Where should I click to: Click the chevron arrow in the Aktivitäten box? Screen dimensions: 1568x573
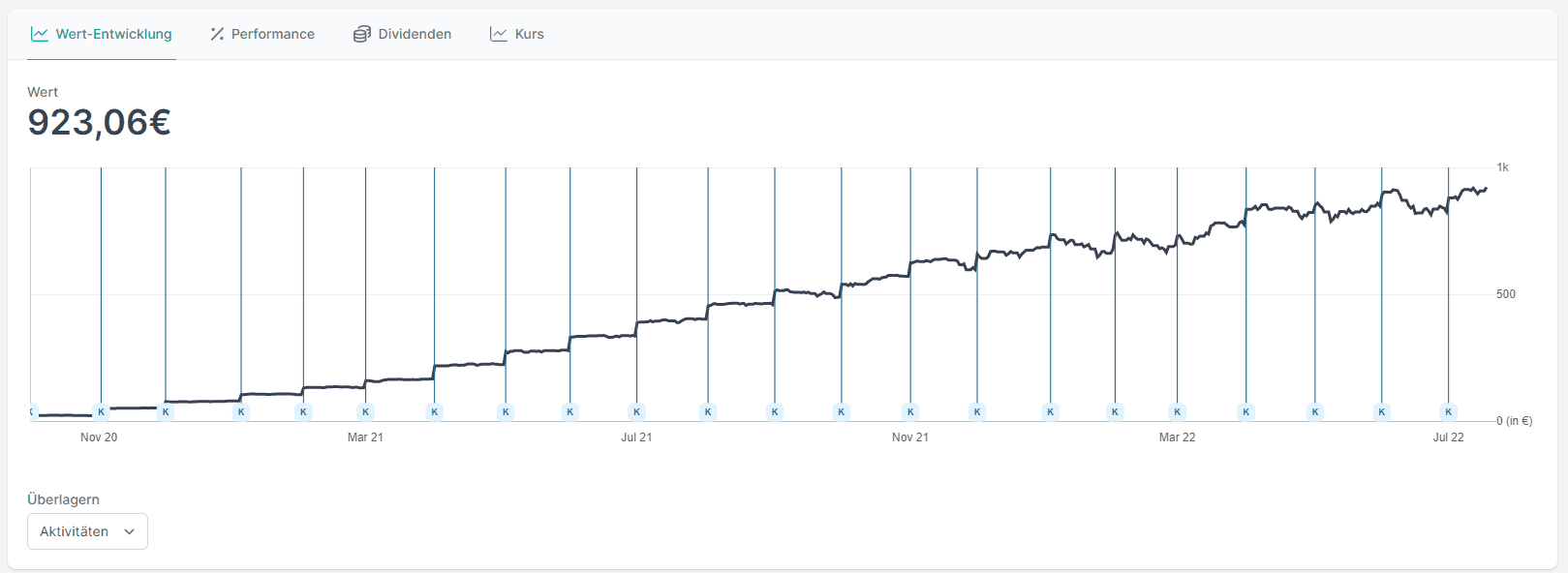pyautogui.click(x=129, y=531)
